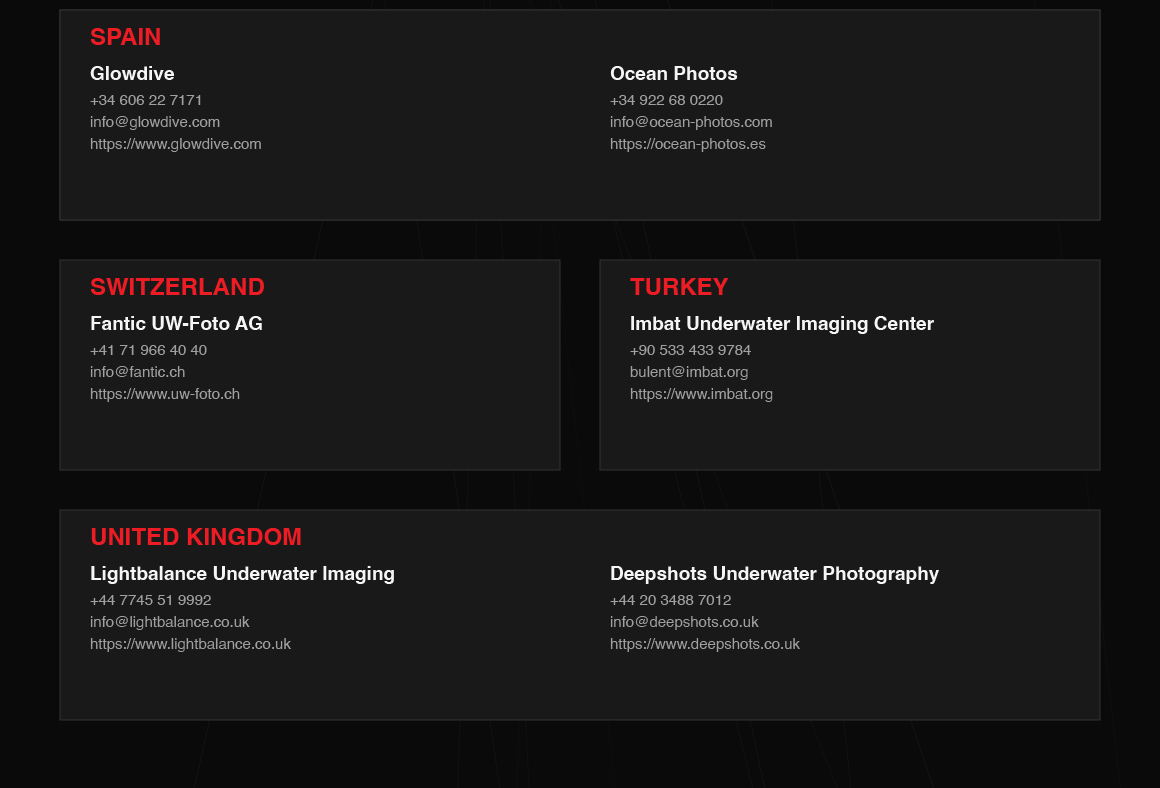Image resolution: width=1160 pixels, height=788 pixels.
Task: Call Deepshots at +44 20 3488 7012
Action: tap(670, 600)
